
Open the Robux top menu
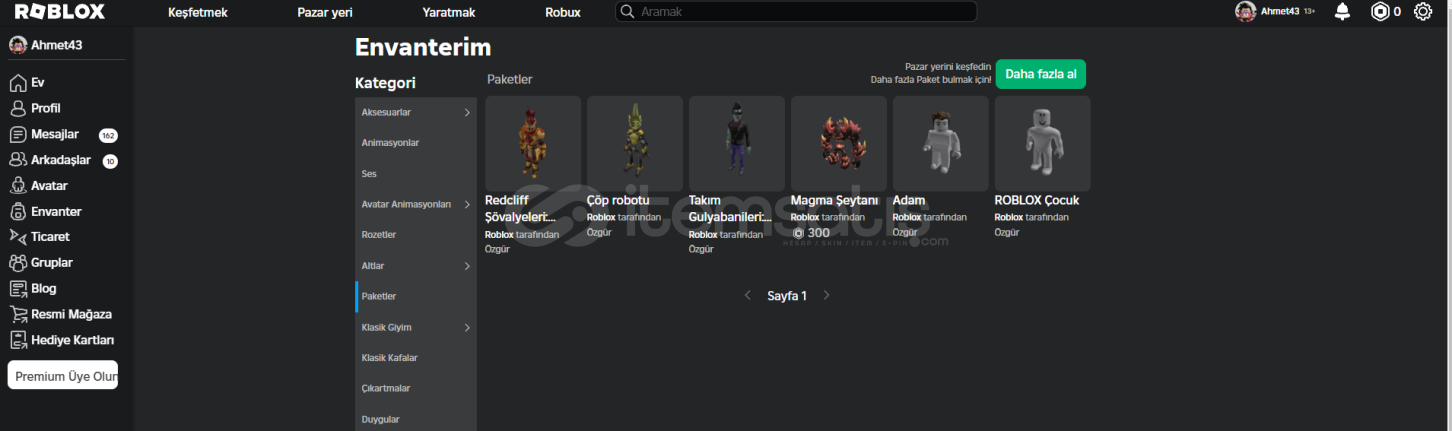(563, 13)
